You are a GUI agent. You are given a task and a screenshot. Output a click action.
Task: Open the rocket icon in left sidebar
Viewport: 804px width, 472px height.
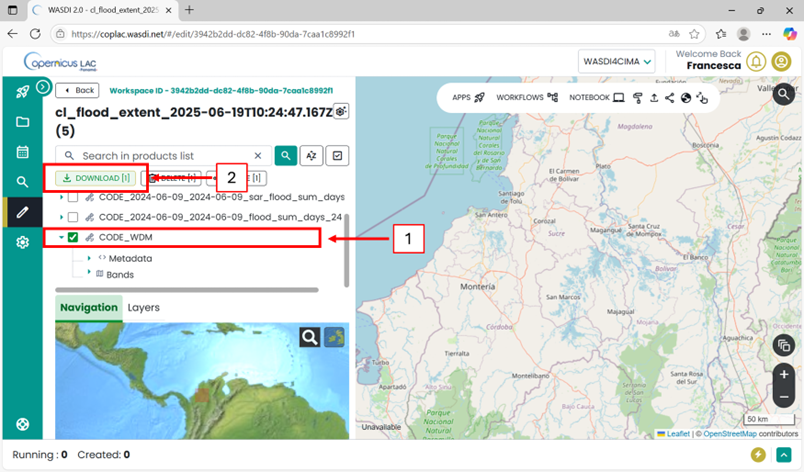pyautogui.click(x=22, y=92)
